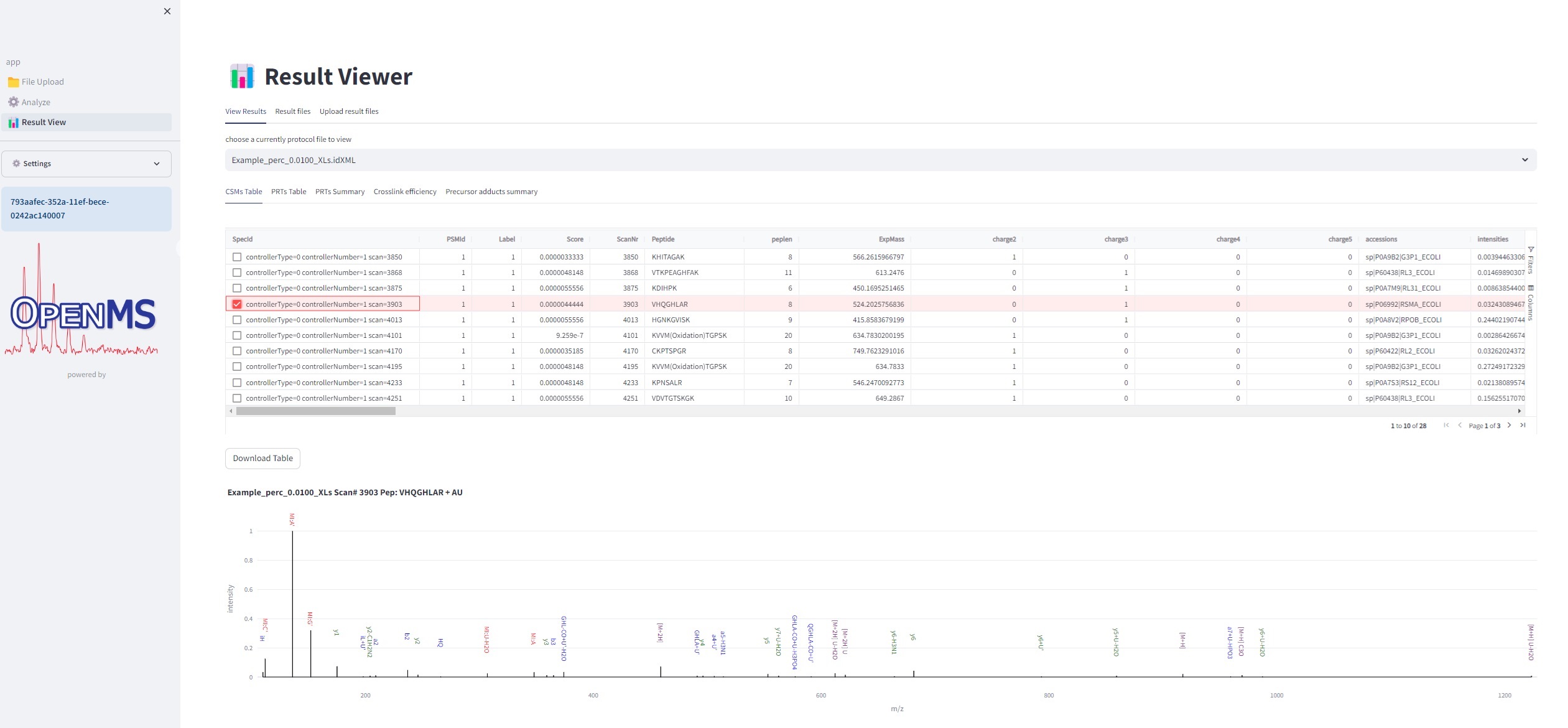Screen dimensions: 1568x728
Task: Select the scan=4251 row checkbox
Action: [x=237, y=398]
